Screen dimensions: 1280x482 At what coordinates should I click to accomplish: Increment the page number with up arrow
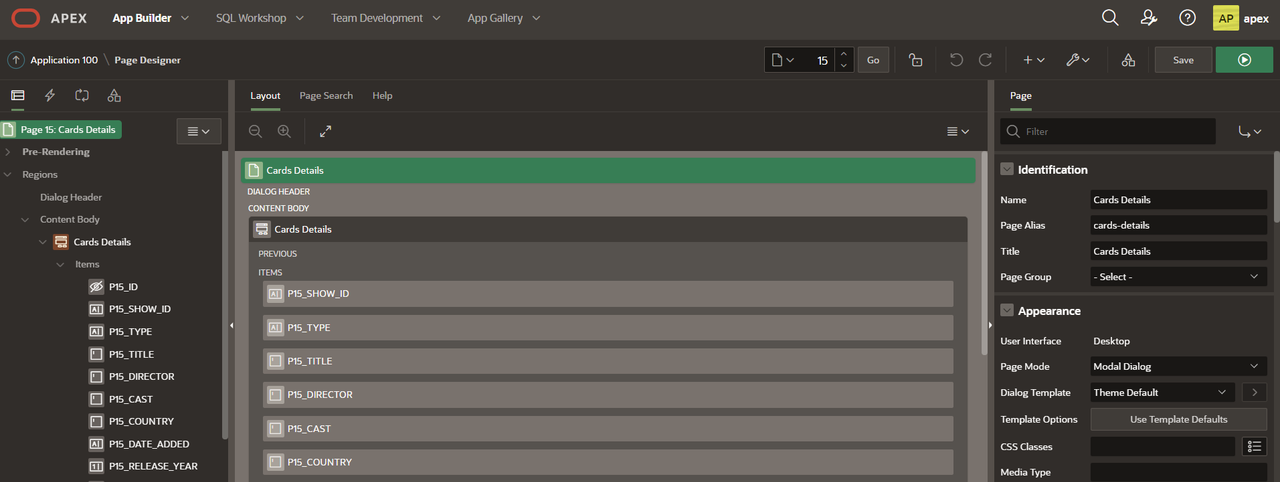(x=844, y=54)
